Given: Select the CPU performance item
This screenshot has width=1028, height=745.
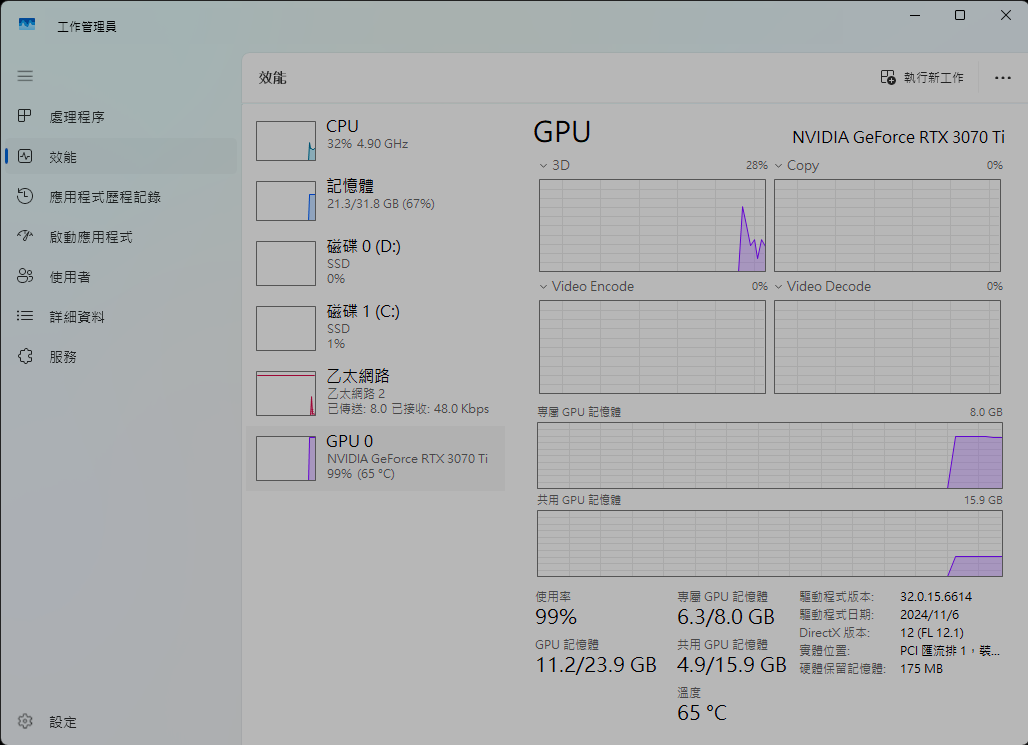Looking at the screenshot, I should tap(375, 140).
